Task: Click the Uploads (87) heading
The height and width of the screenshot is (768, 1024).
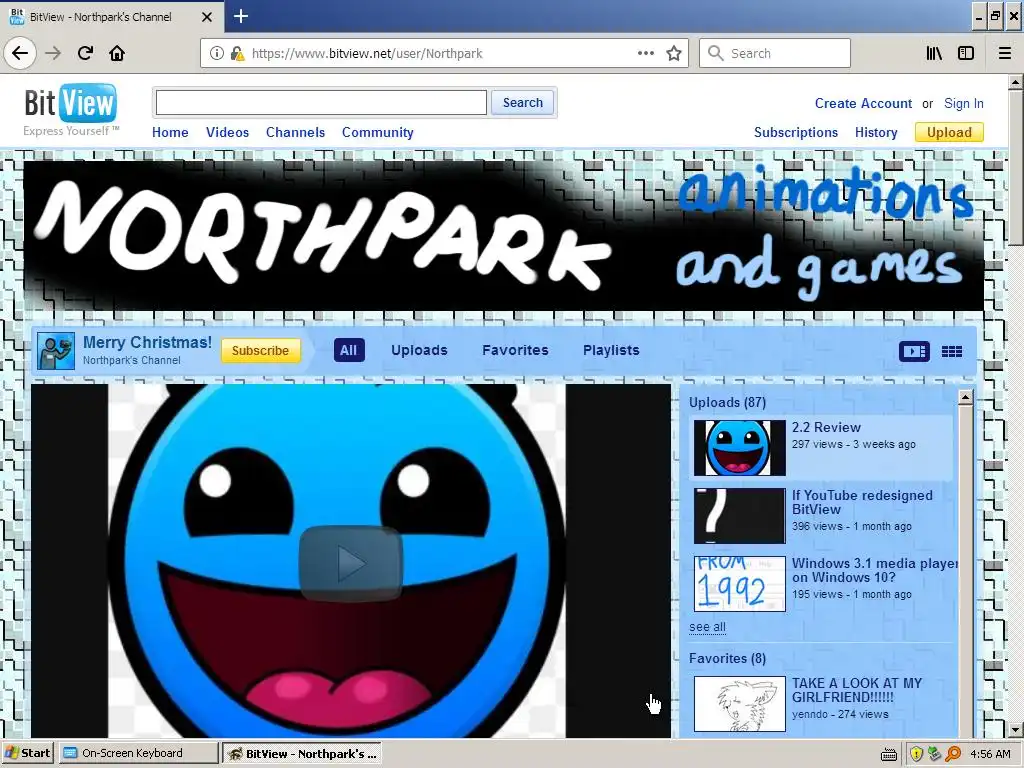Action: 728,402
